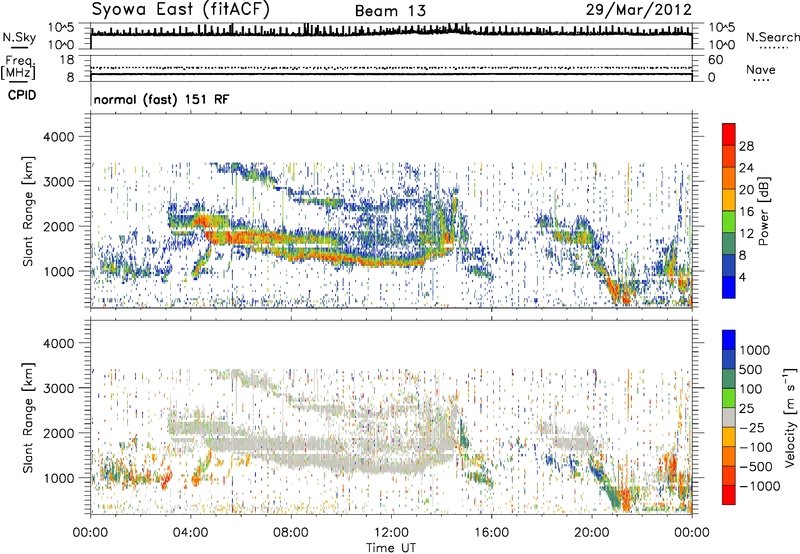
Task: Click the gray band in the velocity colorbar
Action: (x=729, y=418)
